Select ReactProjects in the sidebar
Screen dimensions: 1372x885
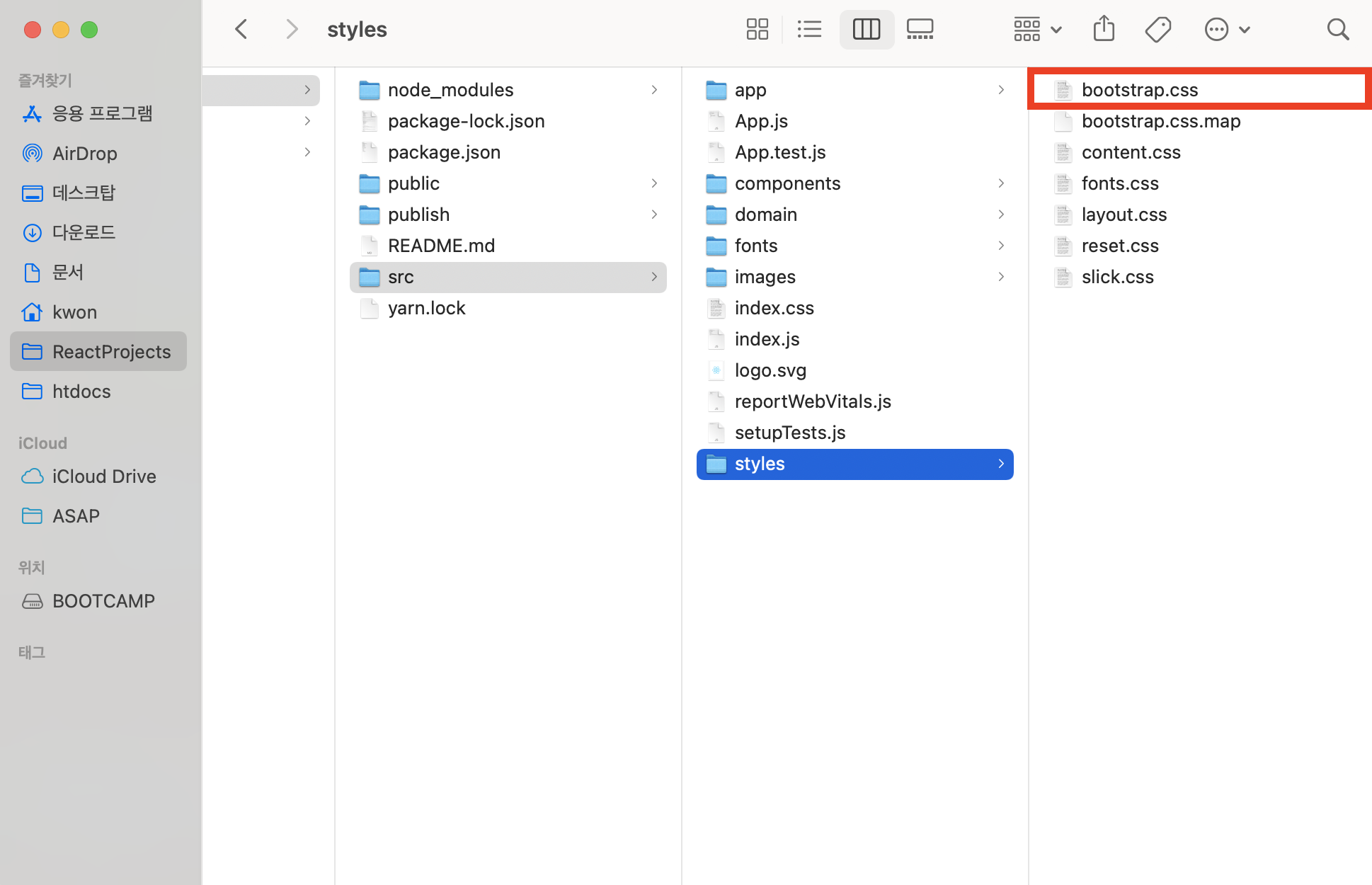pyautogui.click(x=111, y=351)
